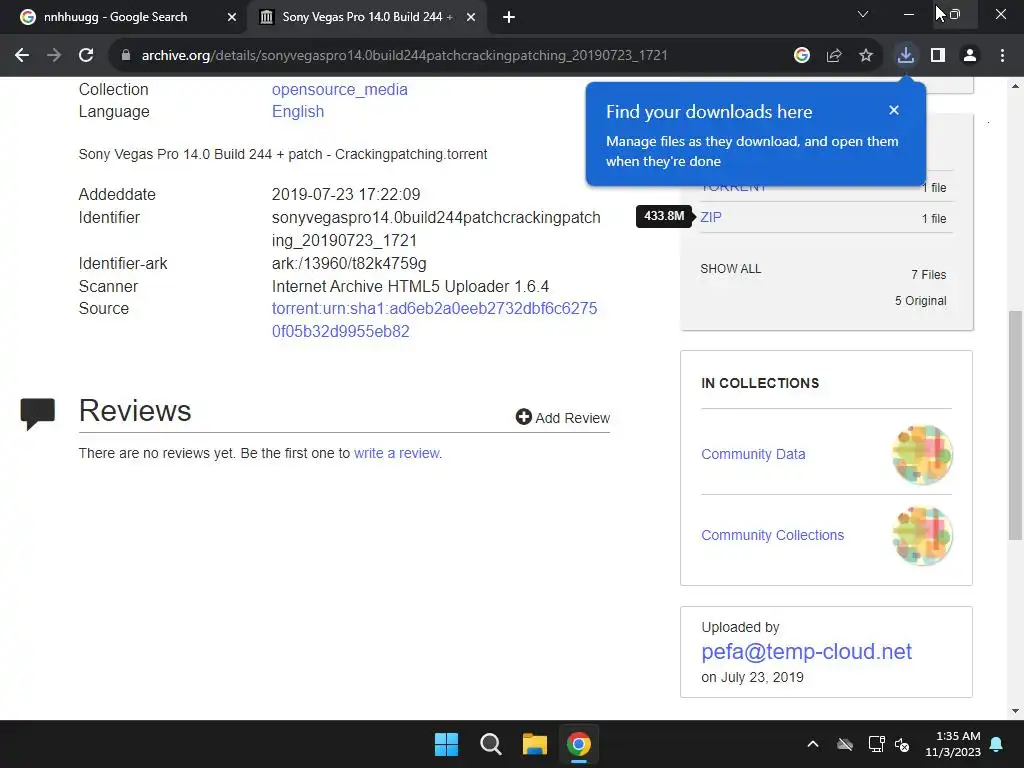Click the scrollbar down arrow

(x=1015, y=711)
